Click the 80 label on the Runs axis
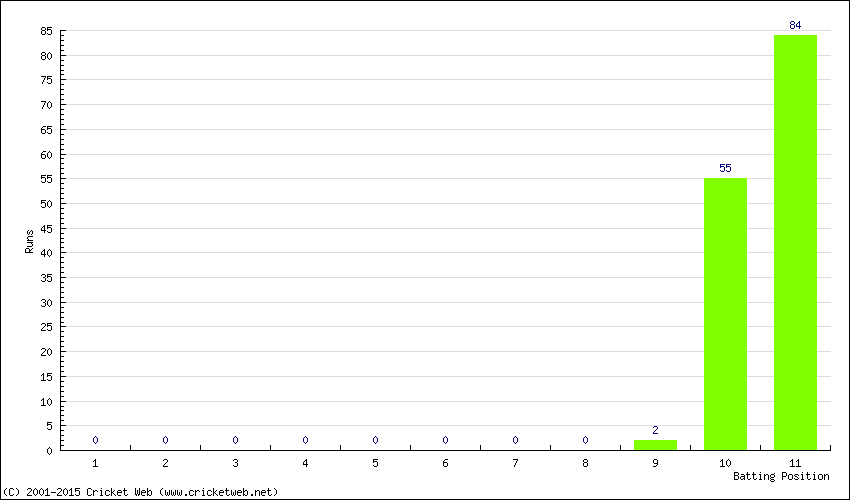Image resolution: width=850 pixels, height=500 pixels. click(46, 56)
